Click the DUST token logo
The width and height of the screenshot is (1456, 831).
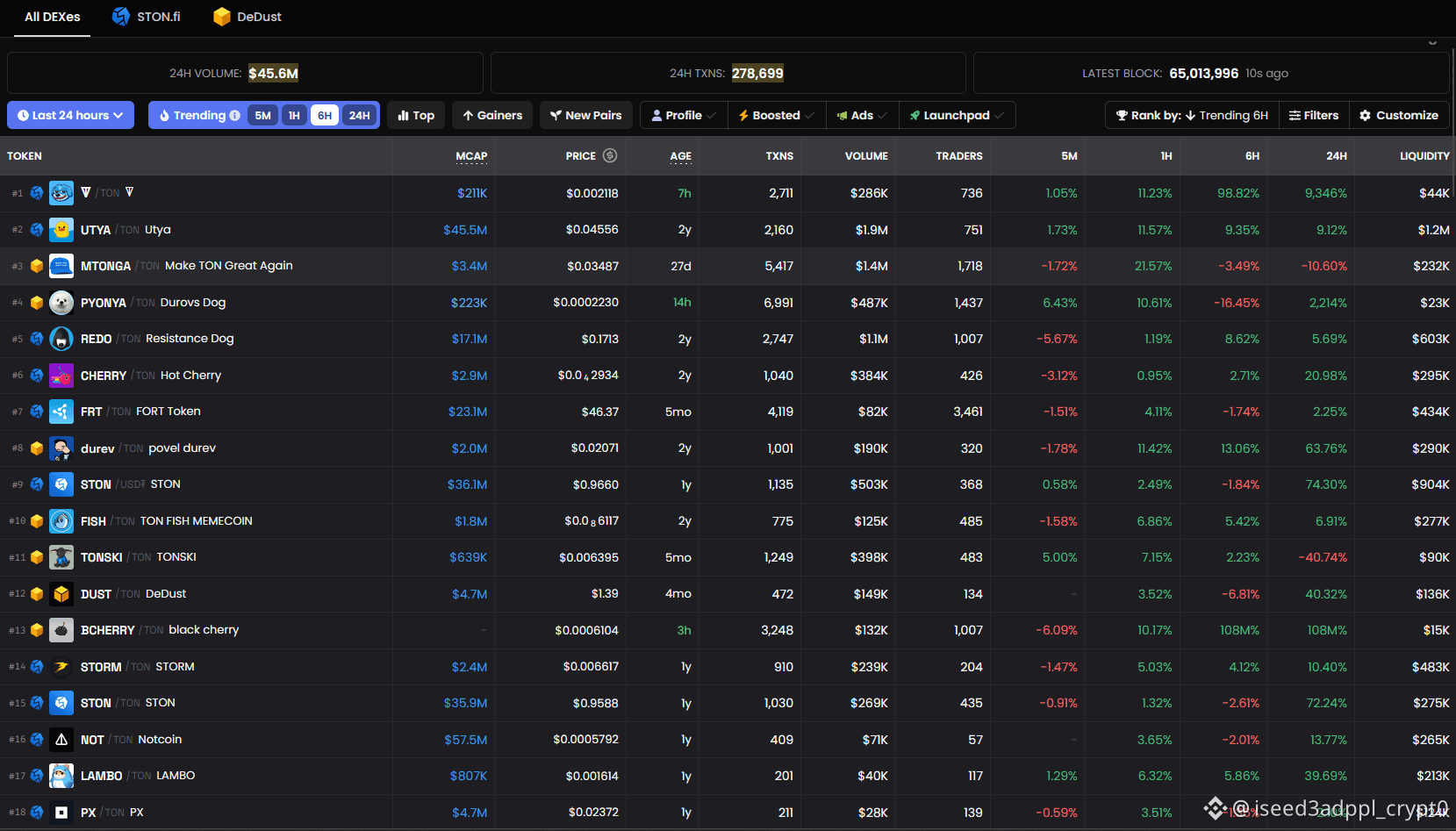coord(61,594)
